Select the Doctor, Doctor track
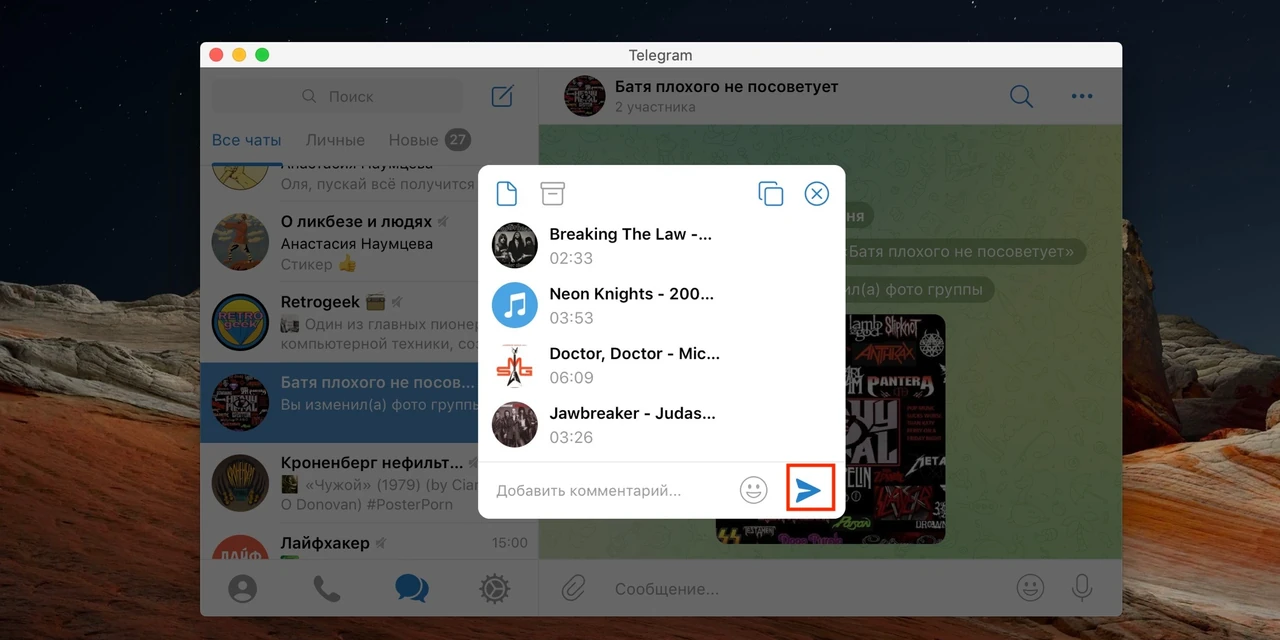Image resolution: width=1280 pixels, height=640 pixels. tap(661, 365)
